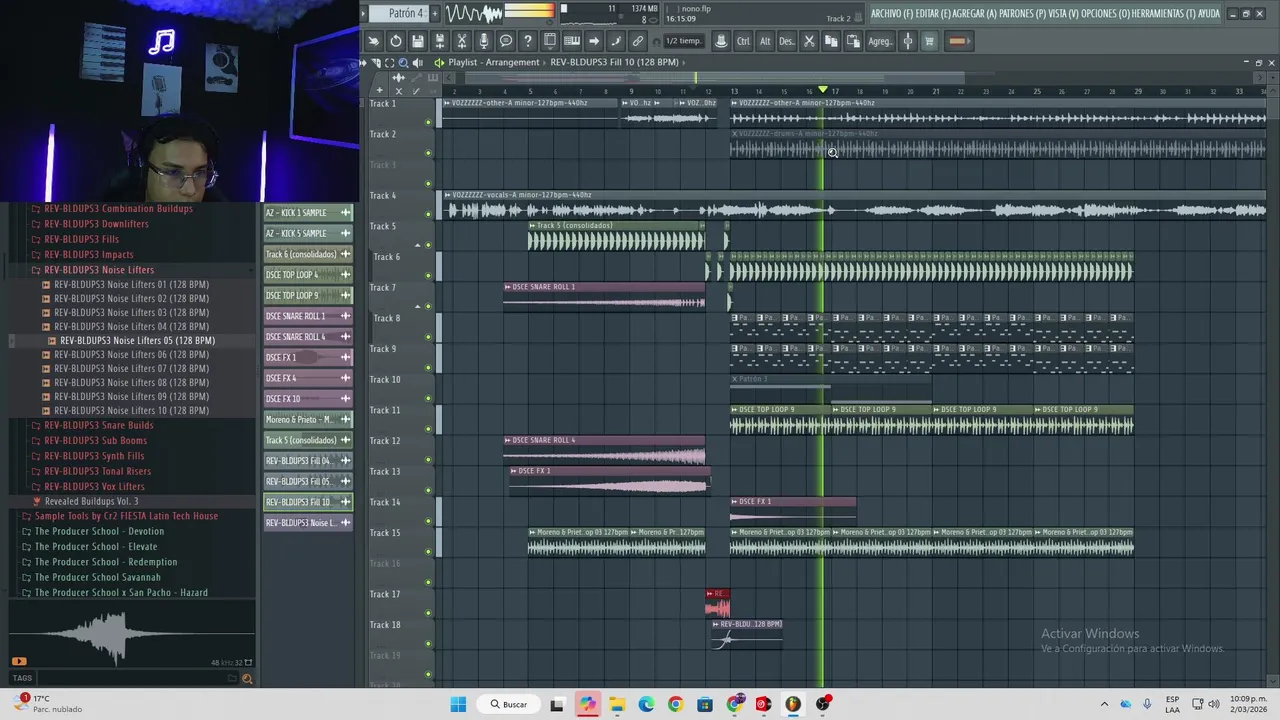Image resolution: width=1280 pixels, height=720 pixels.
Task: Click the chain link icon in toolbar
Action: pyautogui.click(x=638, y=41)
